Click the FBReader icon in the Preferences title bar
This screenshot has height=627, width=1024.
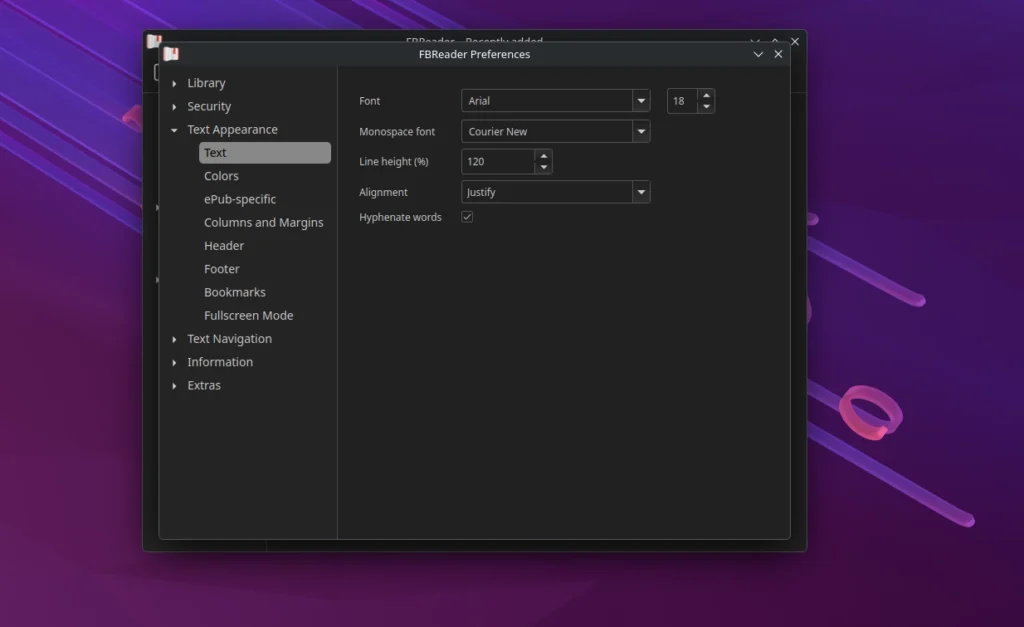tap(171, 54)
